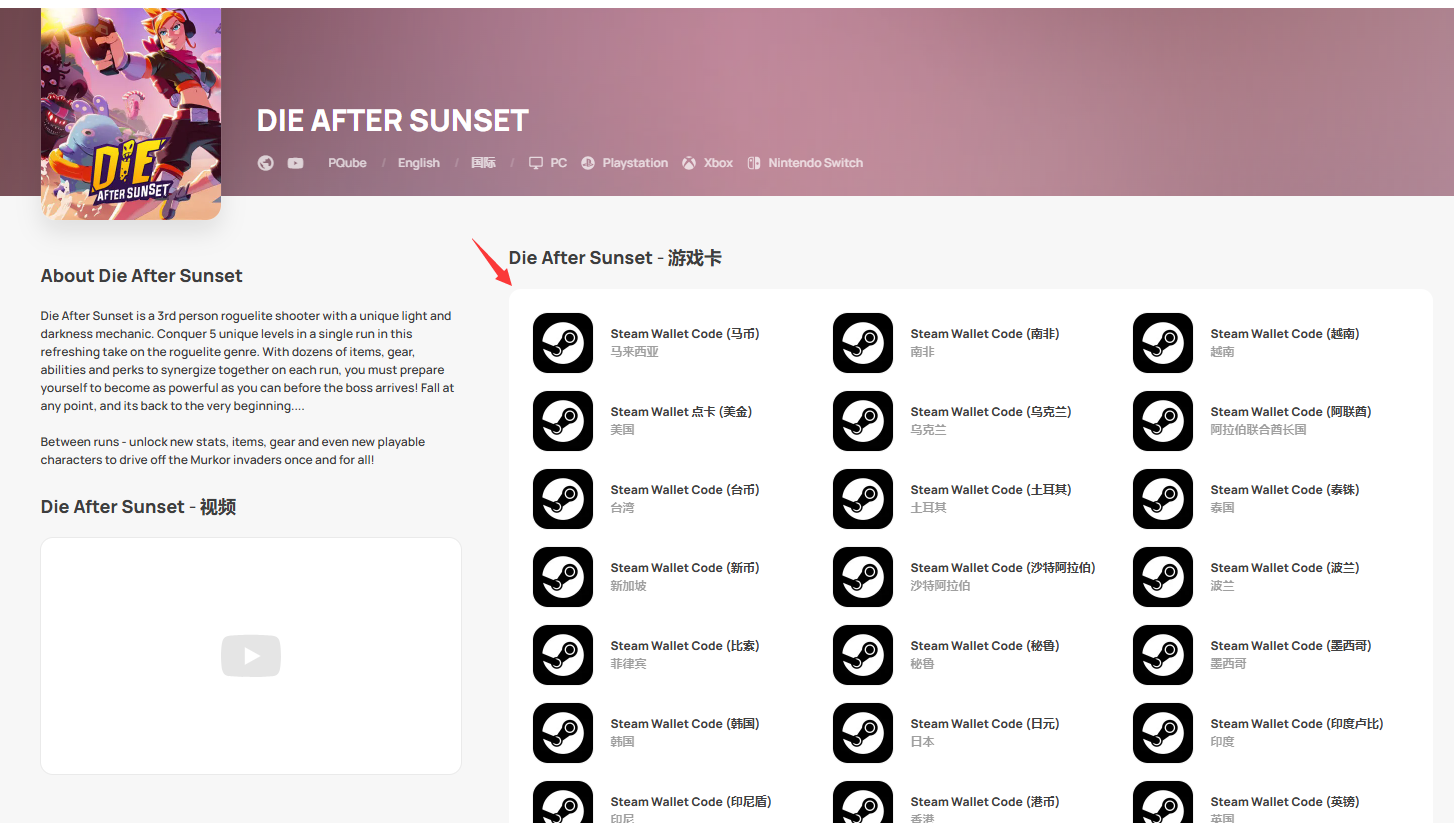Open Steam Wallet Code (日元) title link
This screenshot has height=823, width=1454.
tap(985, 724)
